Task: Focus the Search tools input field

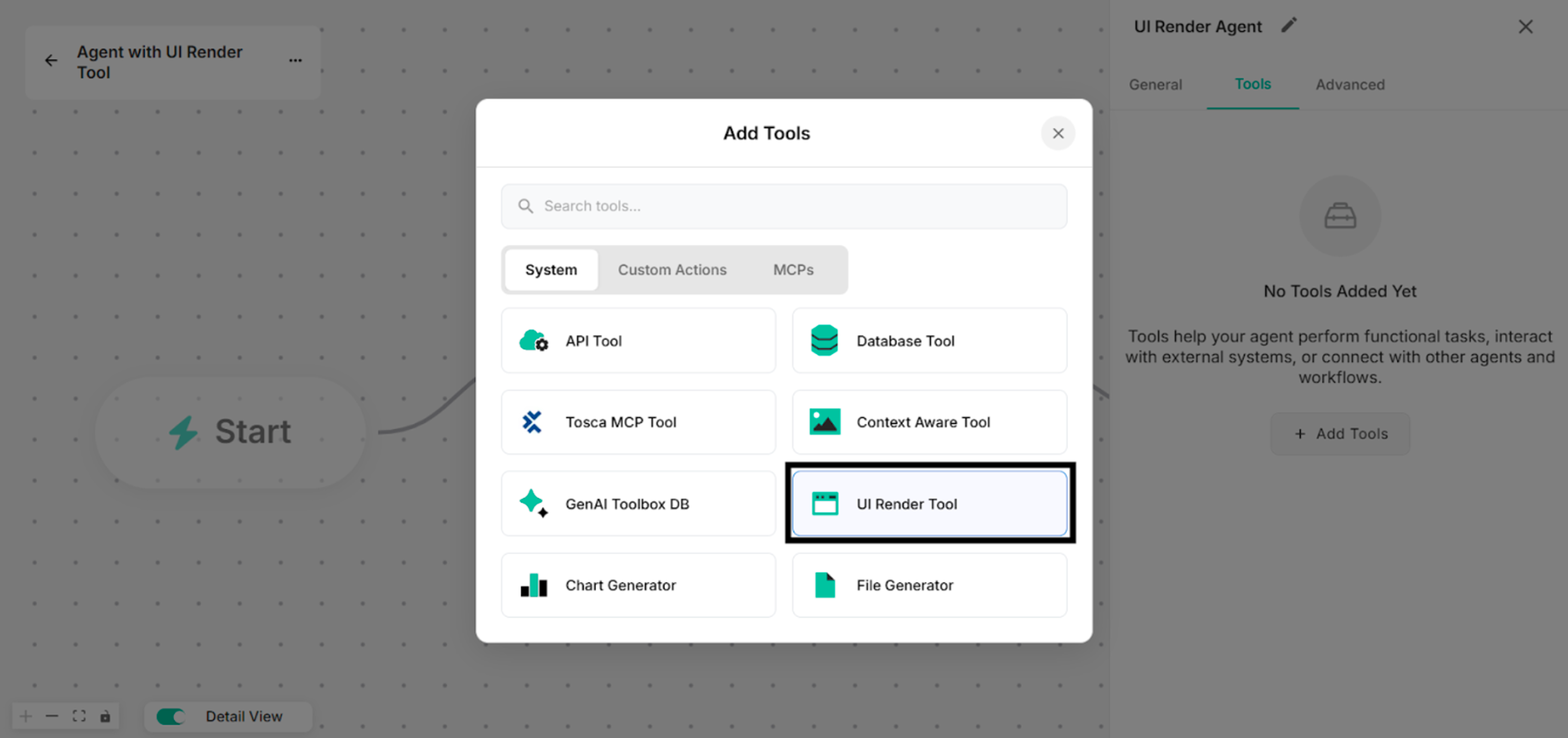Action: (x=784, y=206)
